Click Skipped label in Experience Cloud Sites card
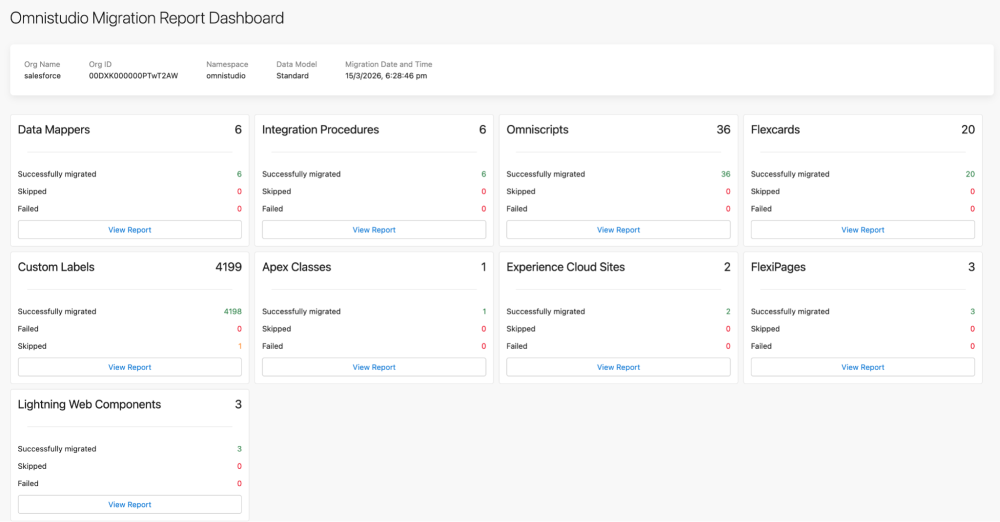The height and width of the screenshot is (522, 1000). pyautogui.click(x=520, y=329)
